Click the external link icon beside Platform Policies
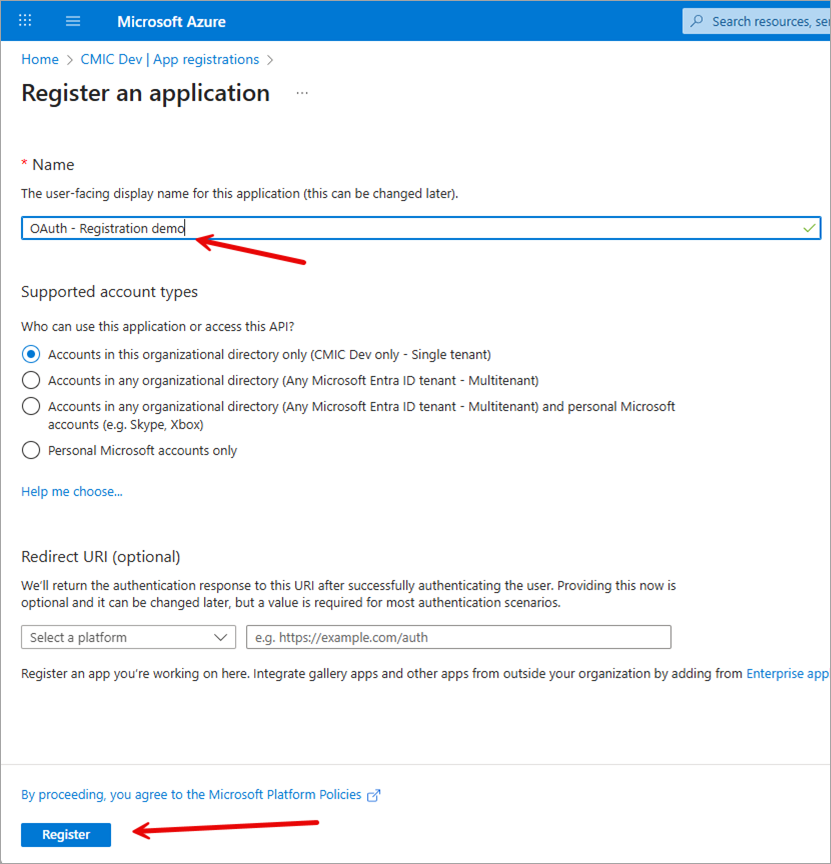 tap(374, 794)
